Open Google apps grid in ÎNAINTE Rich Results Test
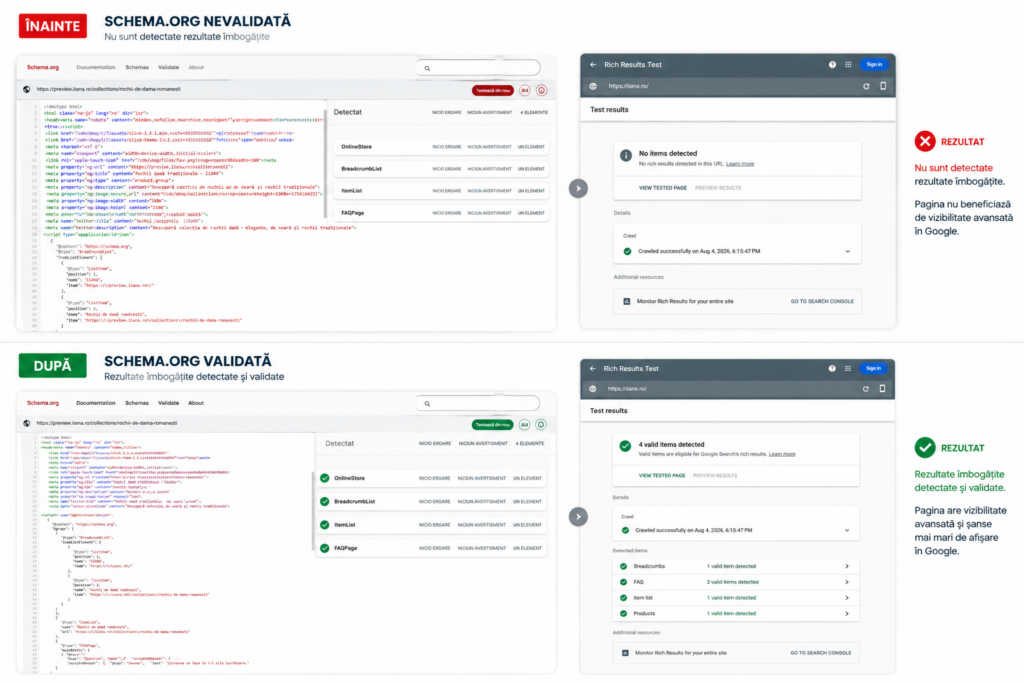The image size is (1024, 683). click(x=848, y=65)
